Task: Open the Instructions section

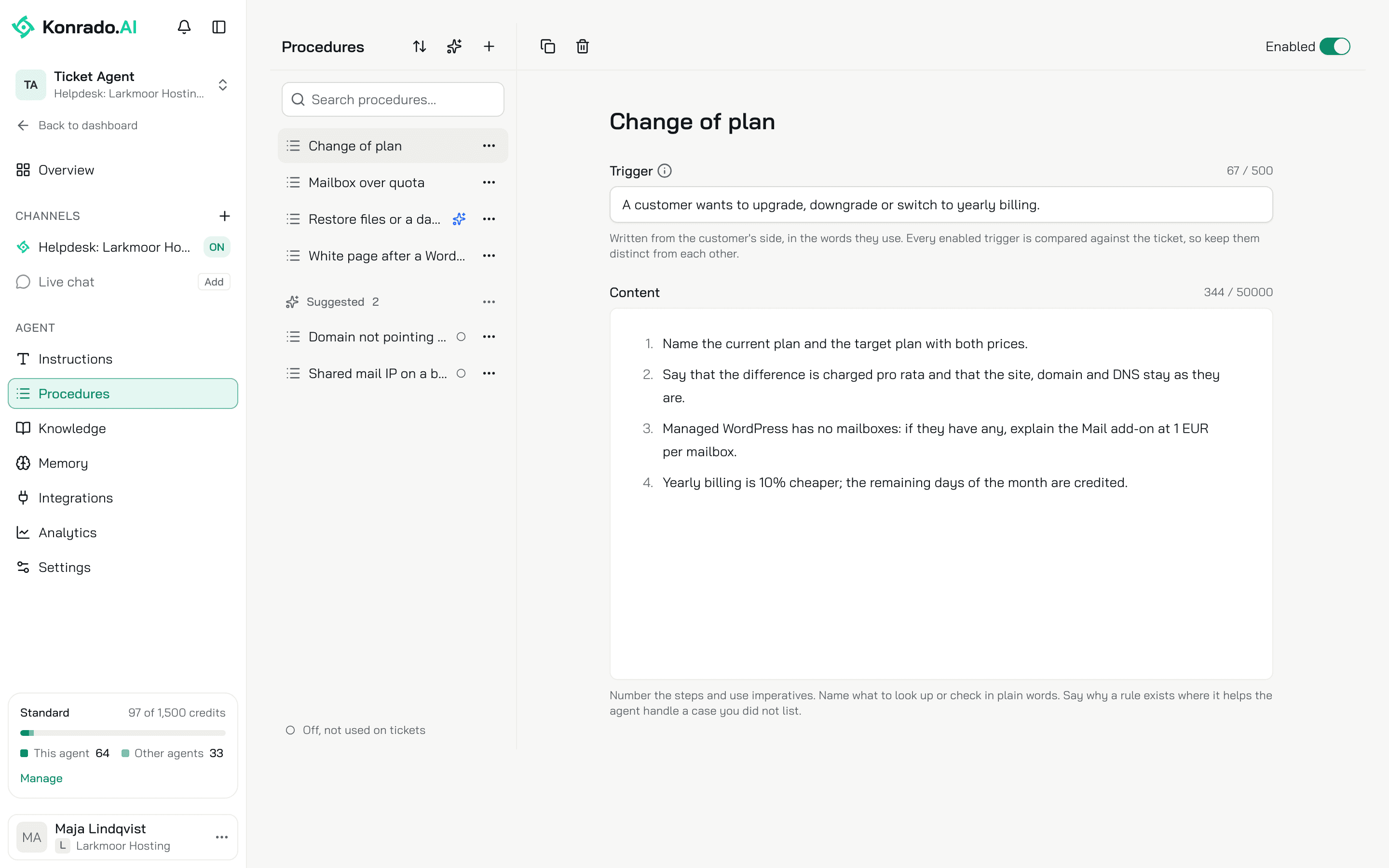Action: point(123,359)
